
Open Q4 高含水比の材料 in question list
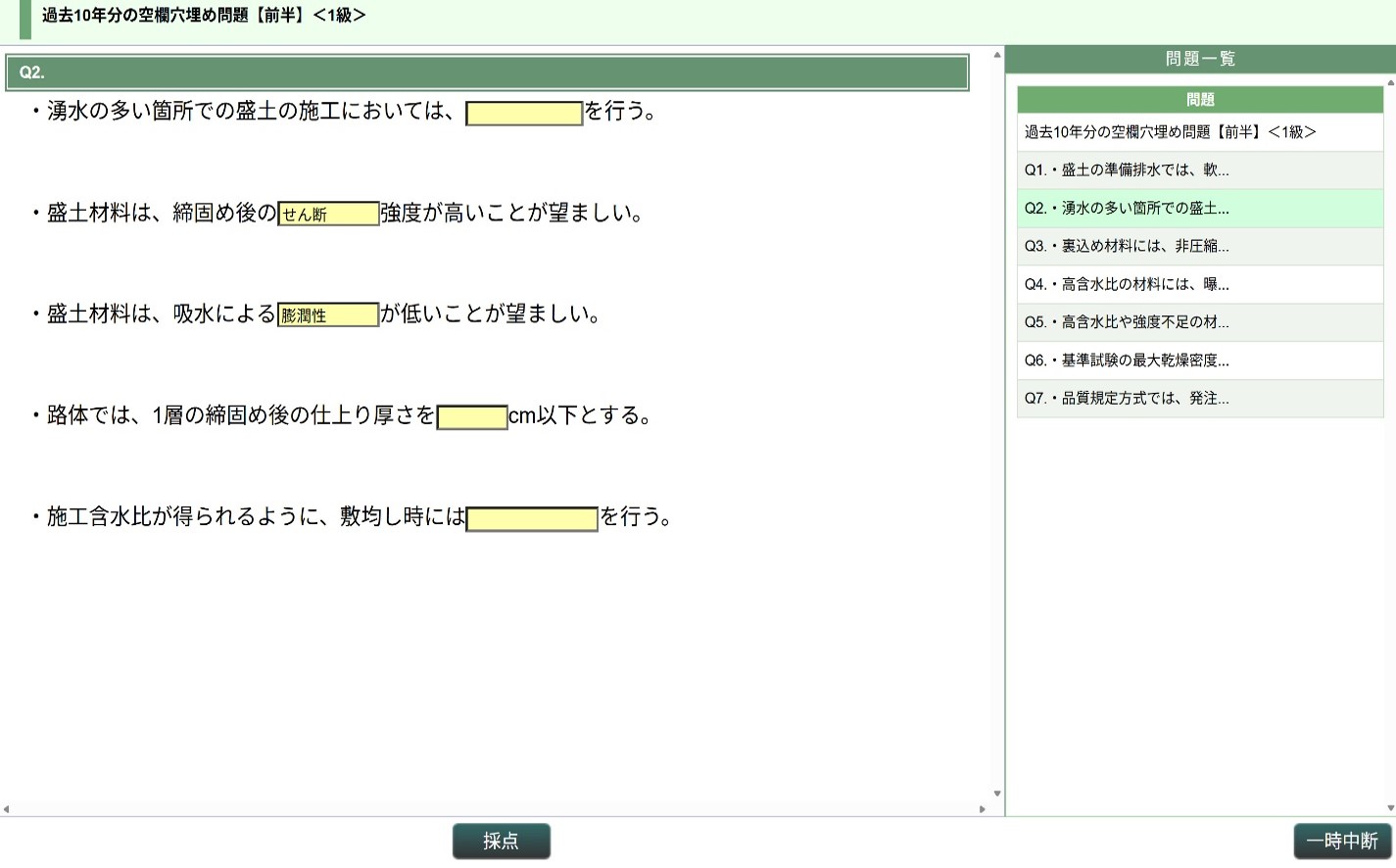pyautogui.click(x=1199, y=284)
